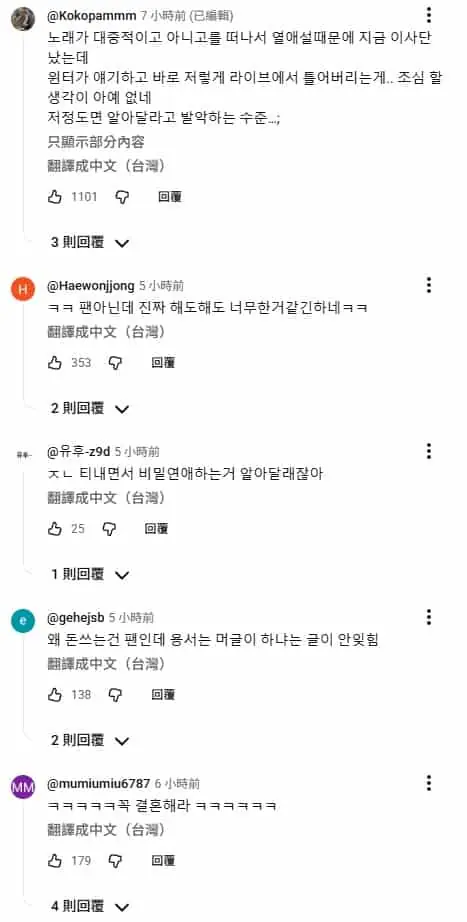Screen dimensions: 467x922
Task: Click 只顯示部分內容 on the first comment
Action: click(96, 142)
